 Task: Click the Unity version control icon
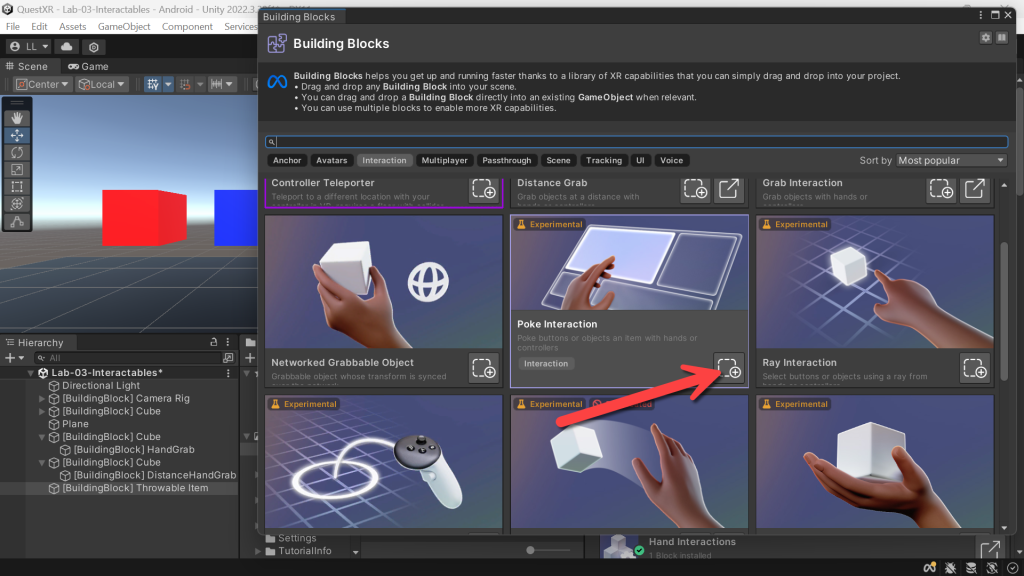tap(93, 47)
